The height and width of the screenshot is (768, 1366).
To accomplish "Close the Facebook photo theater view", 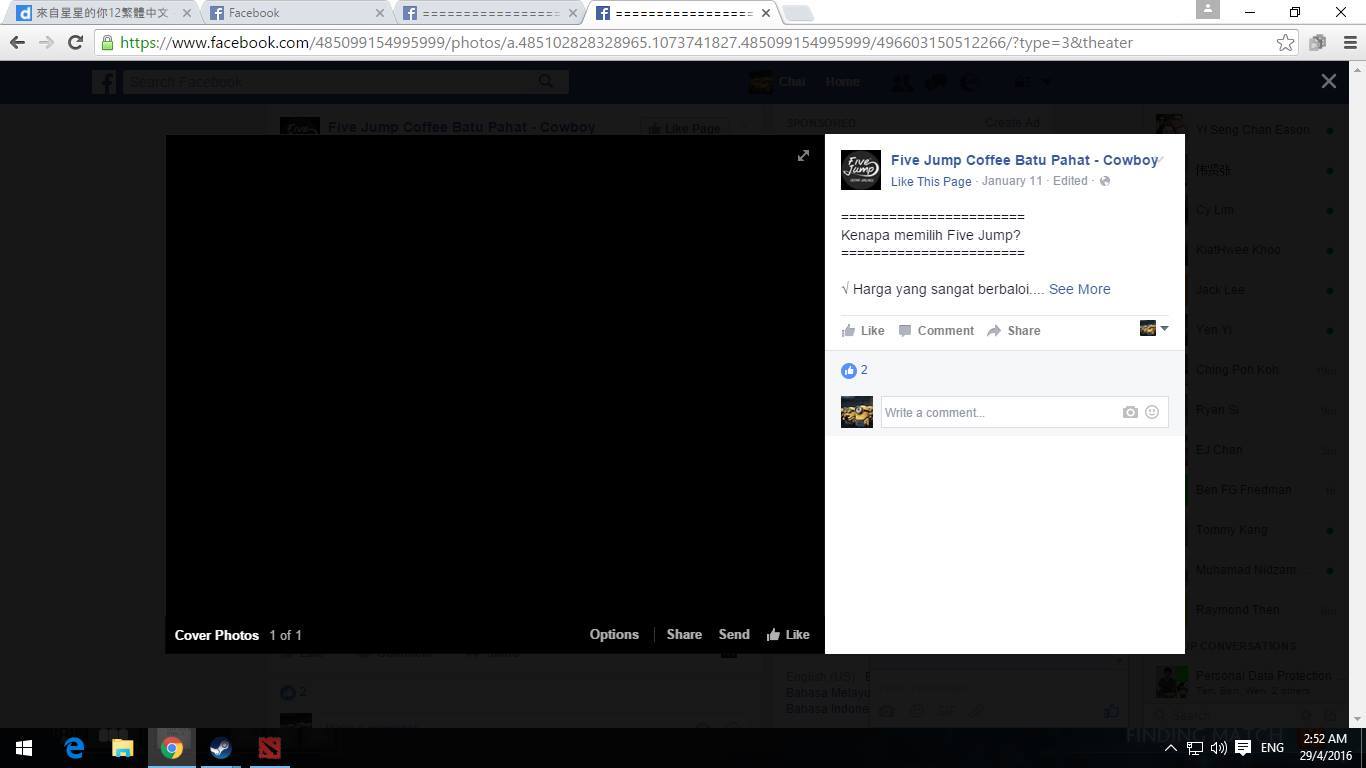I will point(1328,82).
